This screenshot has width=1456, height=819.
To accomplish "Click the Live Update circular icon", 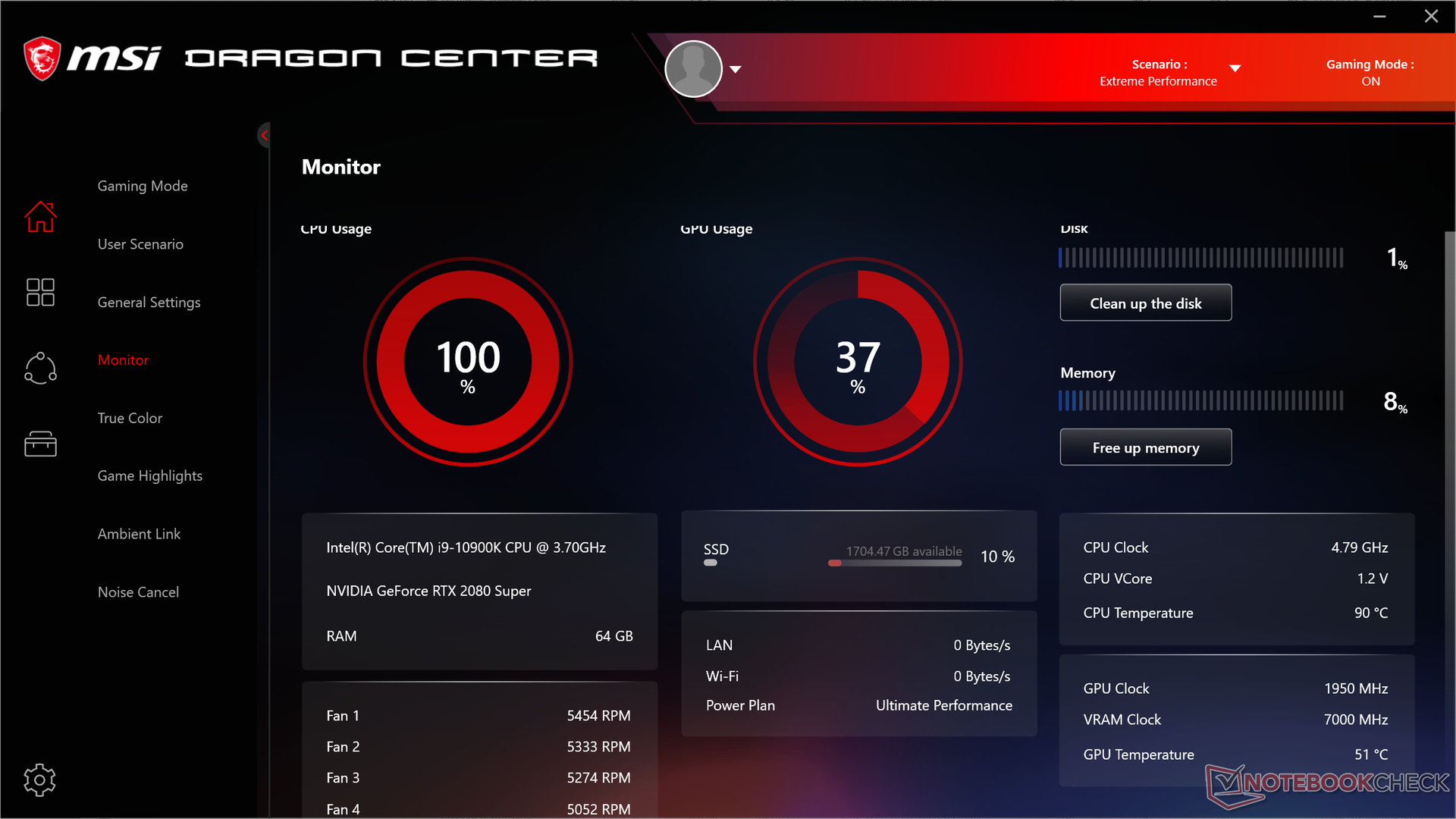I will point(40,369).
